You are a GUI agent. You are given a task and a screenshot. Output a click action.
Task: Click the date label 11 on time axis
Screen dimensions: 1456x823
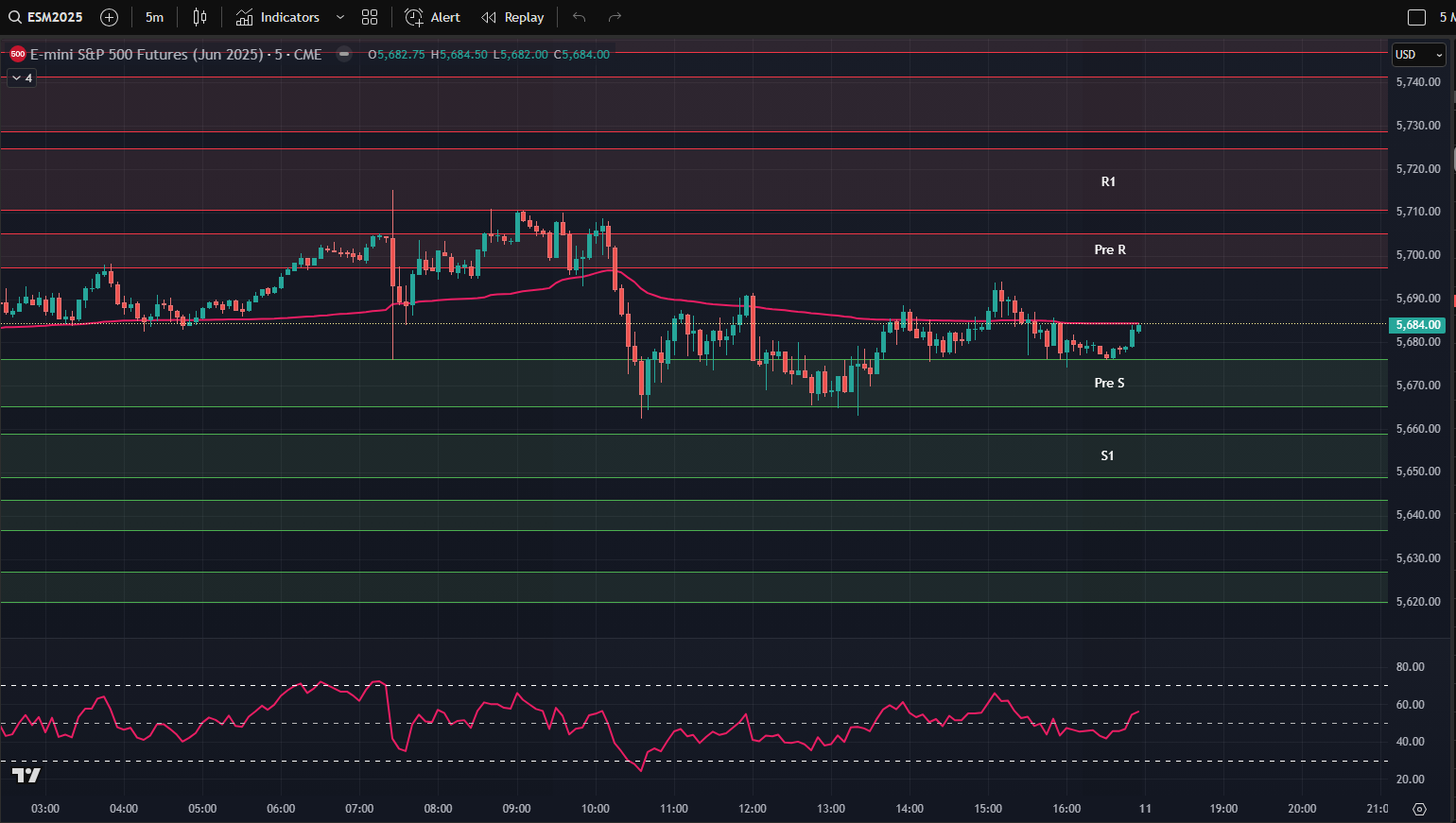click(x=1145, y=809)
